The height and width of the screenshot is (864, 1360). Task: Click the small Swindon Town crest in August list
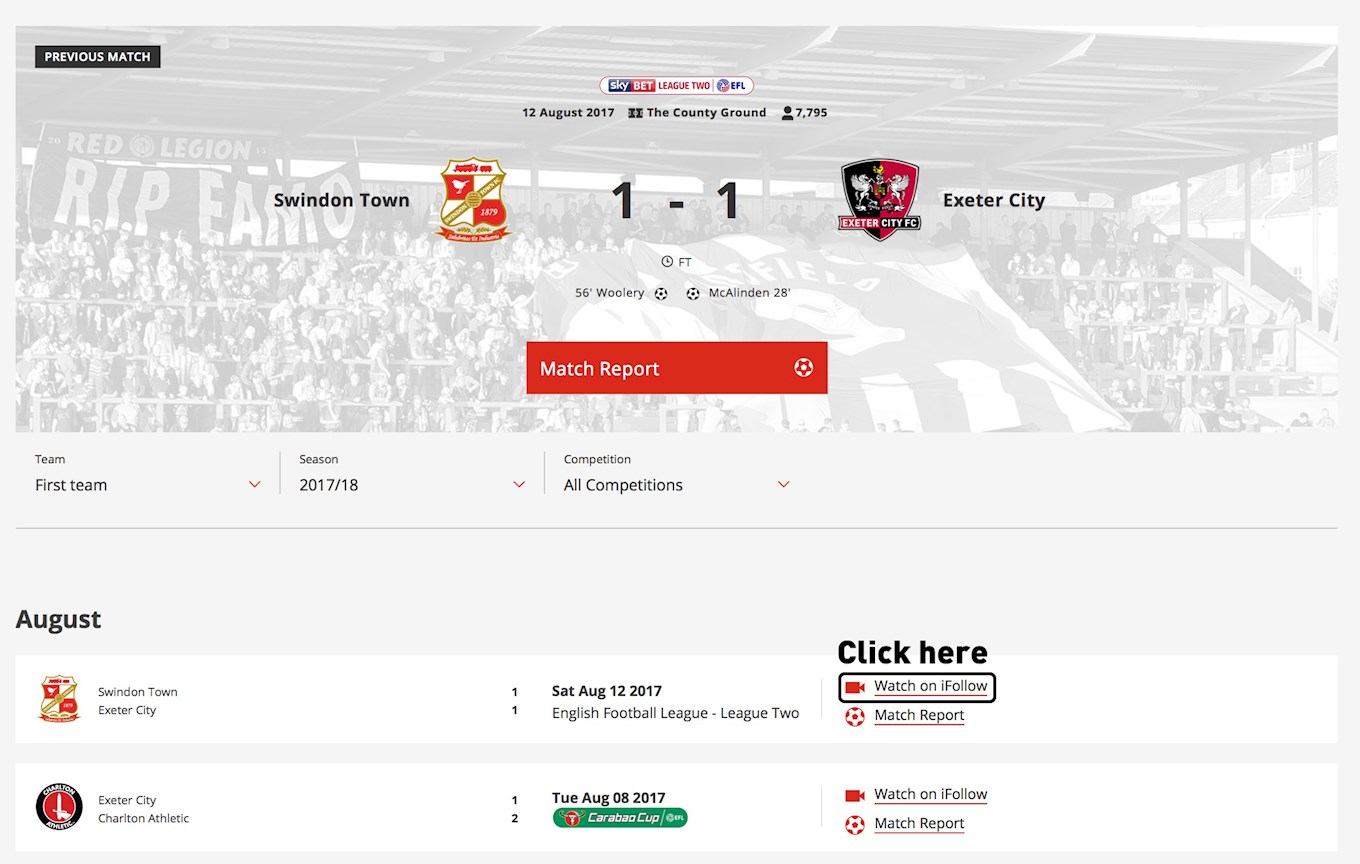[59, 699]
